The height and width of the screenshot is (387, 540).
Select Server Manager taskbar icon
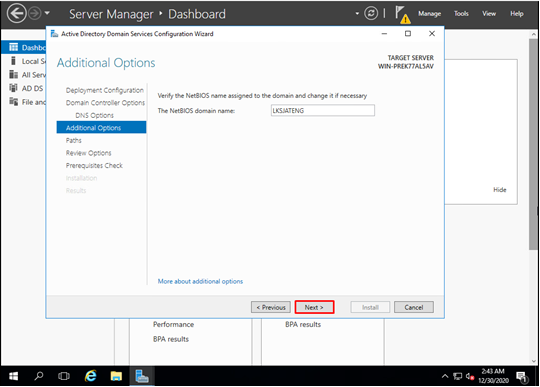[x=142, y=376]
